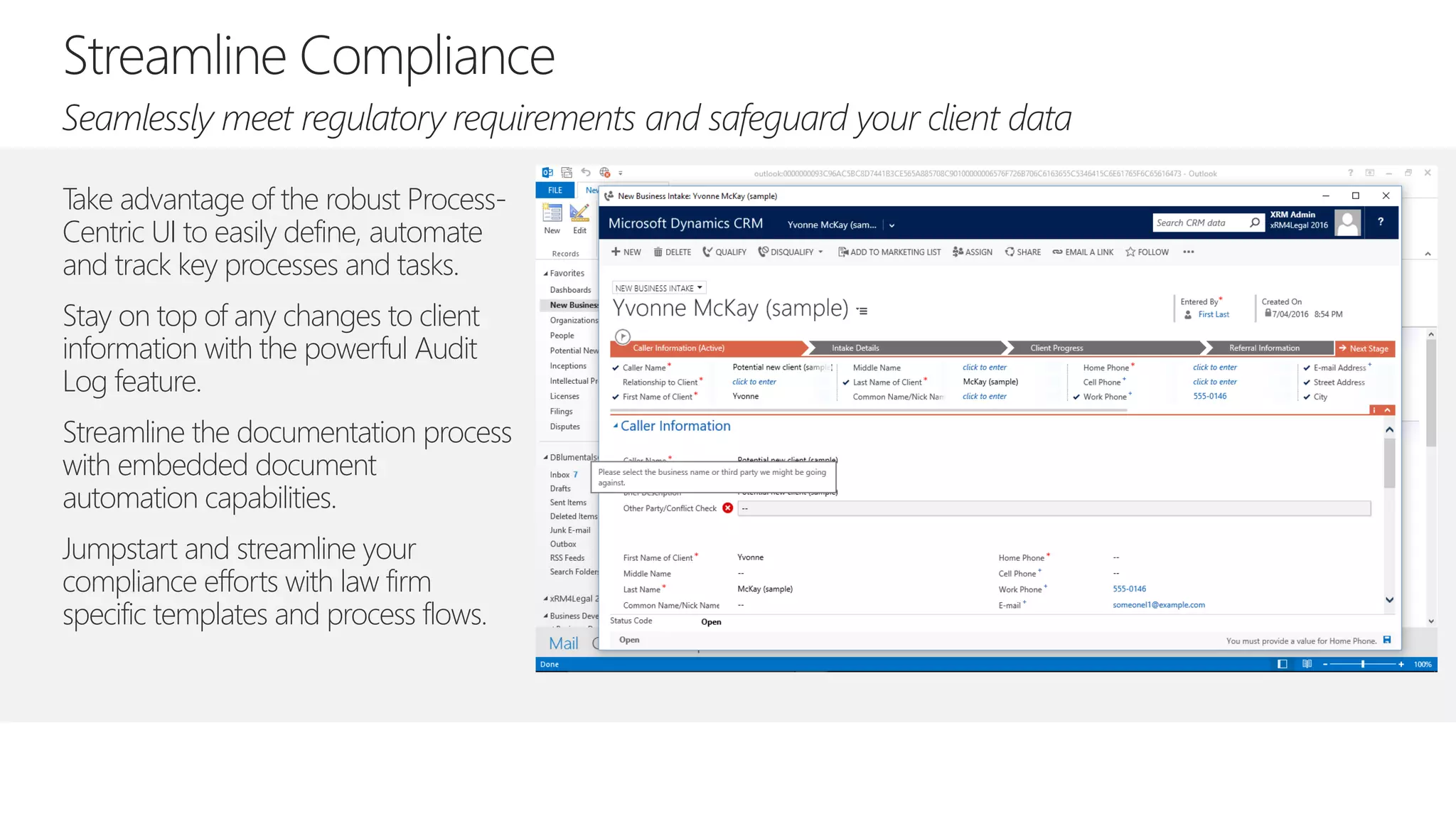1456x819 pixels.
Task: Open the Disputes folder
Action: click(x=564, y=427)
